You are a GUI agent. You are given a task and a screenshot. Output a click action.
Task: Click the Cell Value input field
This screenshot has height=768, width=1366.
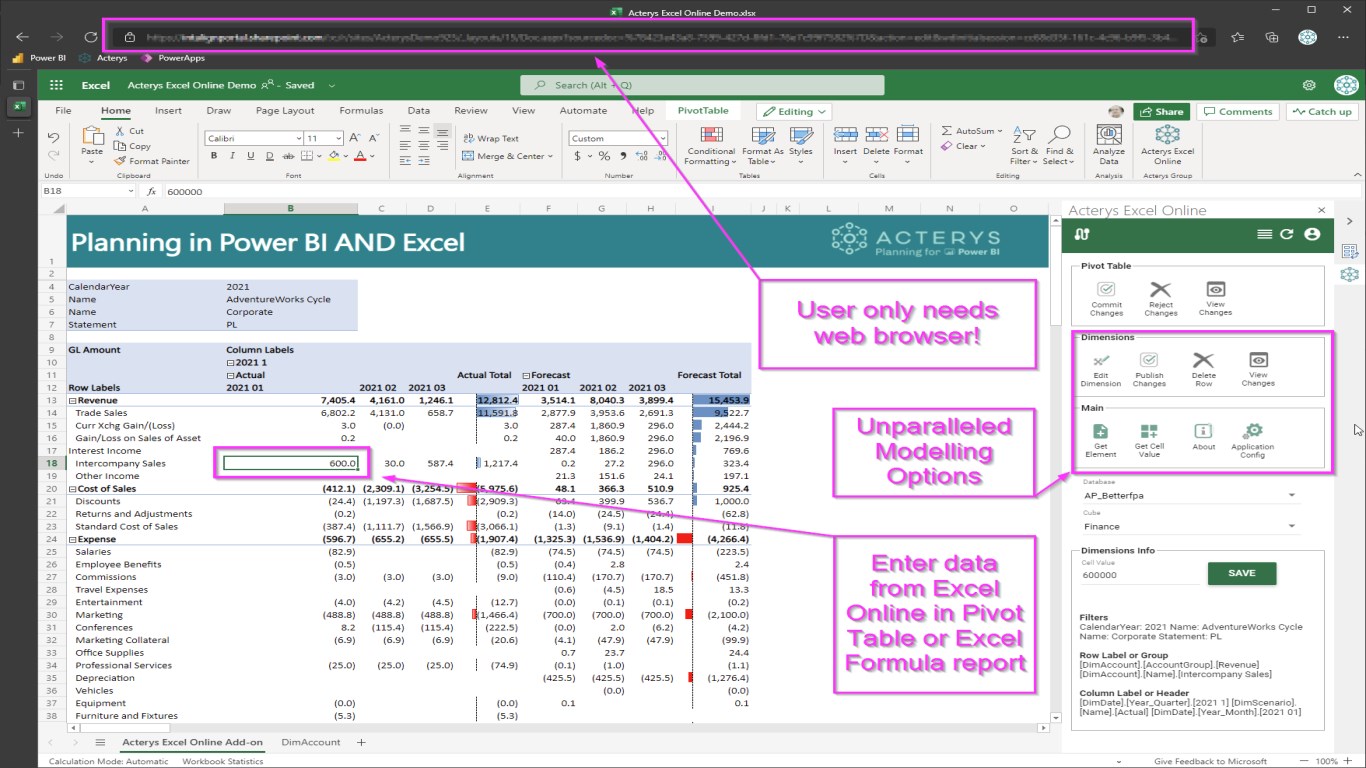tap(1140, 575)
